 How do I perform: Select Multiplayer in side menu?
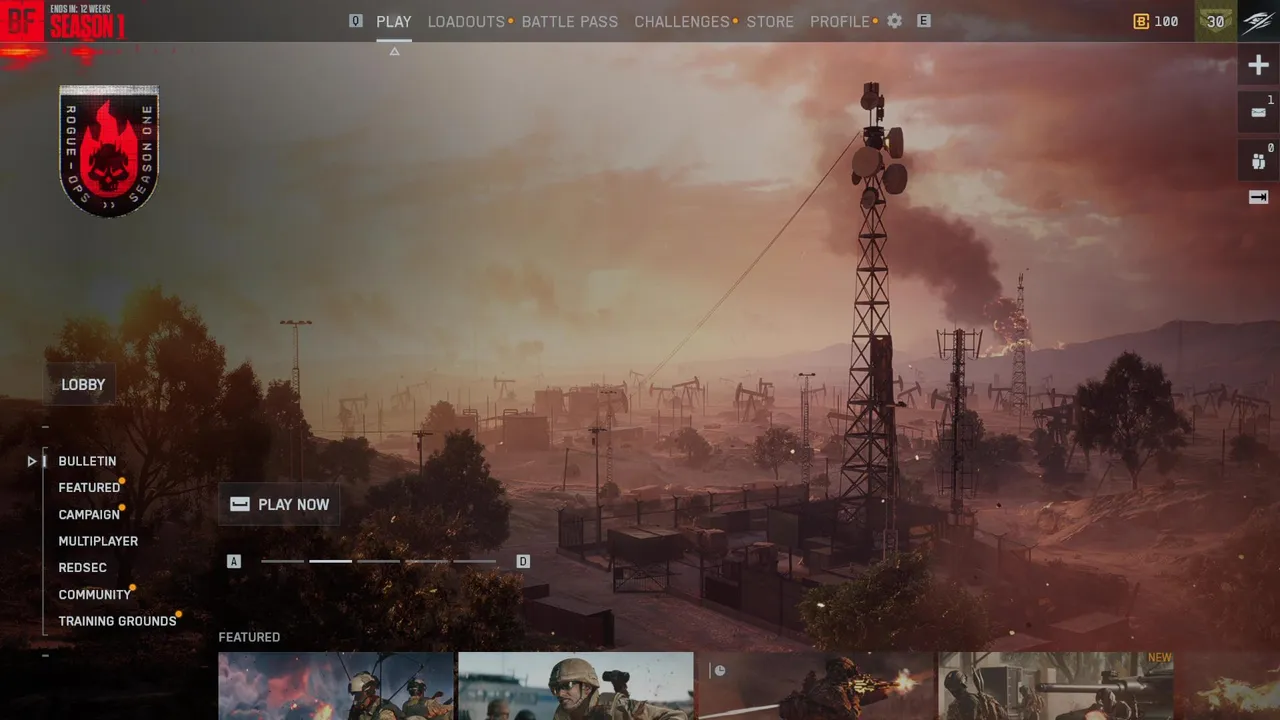98,541
